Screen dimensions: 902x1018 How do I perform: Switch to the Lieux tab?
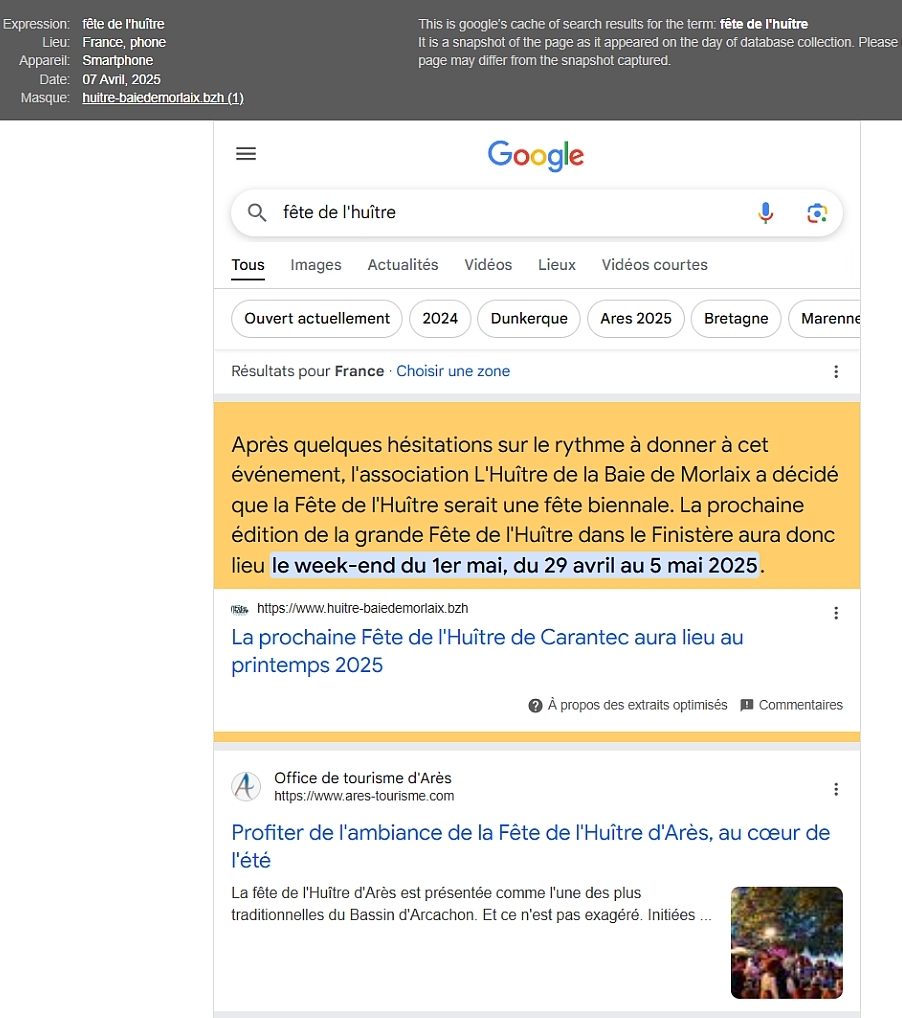(x=557, y=265)
